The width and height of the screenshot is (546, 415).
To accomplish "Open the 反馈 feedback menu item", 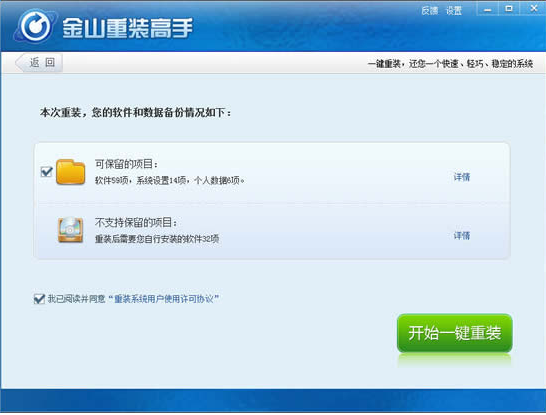I will pos(430,11).
